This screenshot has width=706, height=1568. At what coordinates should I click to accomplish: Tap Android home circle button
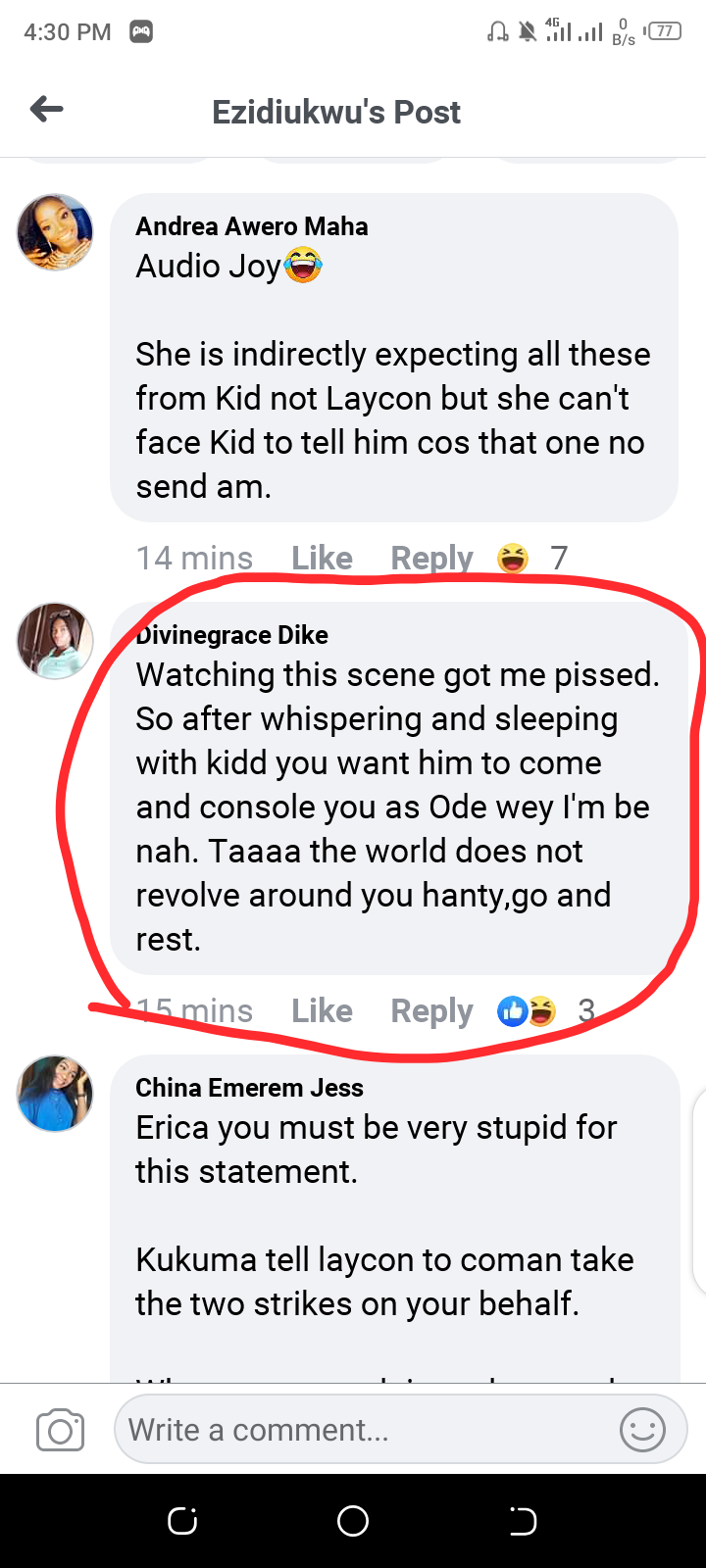point(353,1521)
